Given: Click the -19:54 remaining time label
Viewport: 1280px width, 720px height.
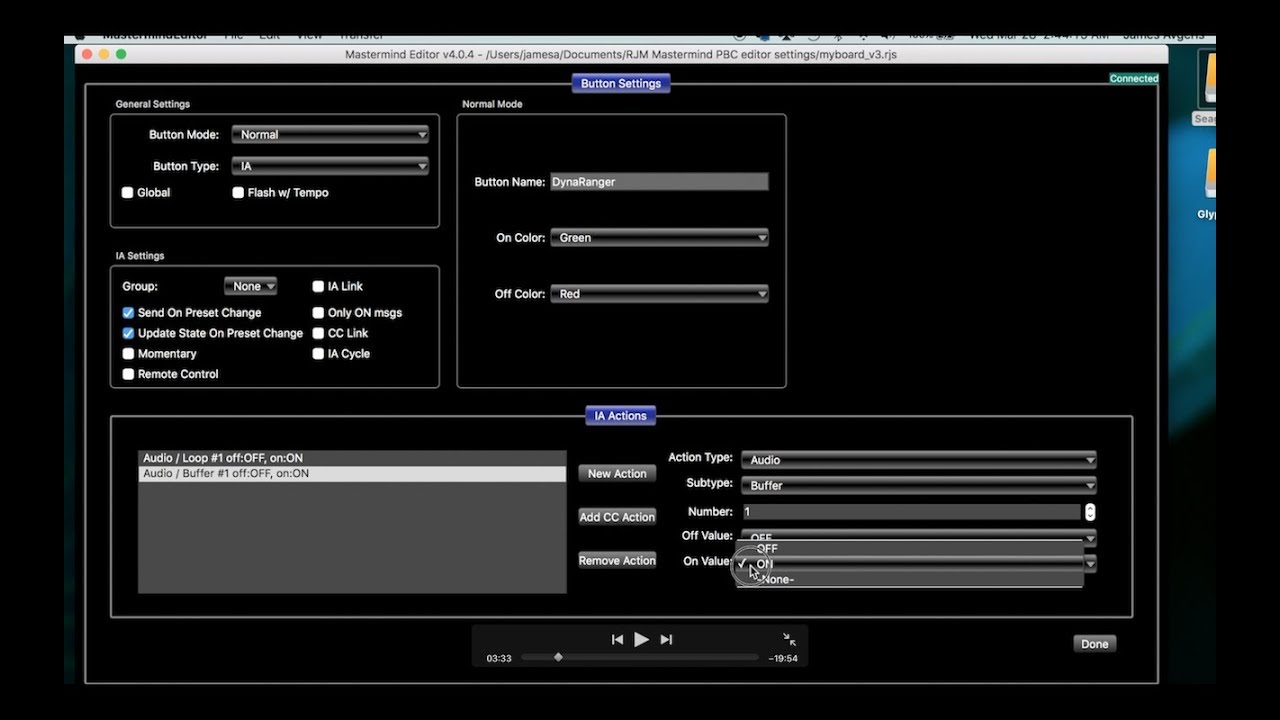Looking at the screenshot, I should [x=783, y=658].
